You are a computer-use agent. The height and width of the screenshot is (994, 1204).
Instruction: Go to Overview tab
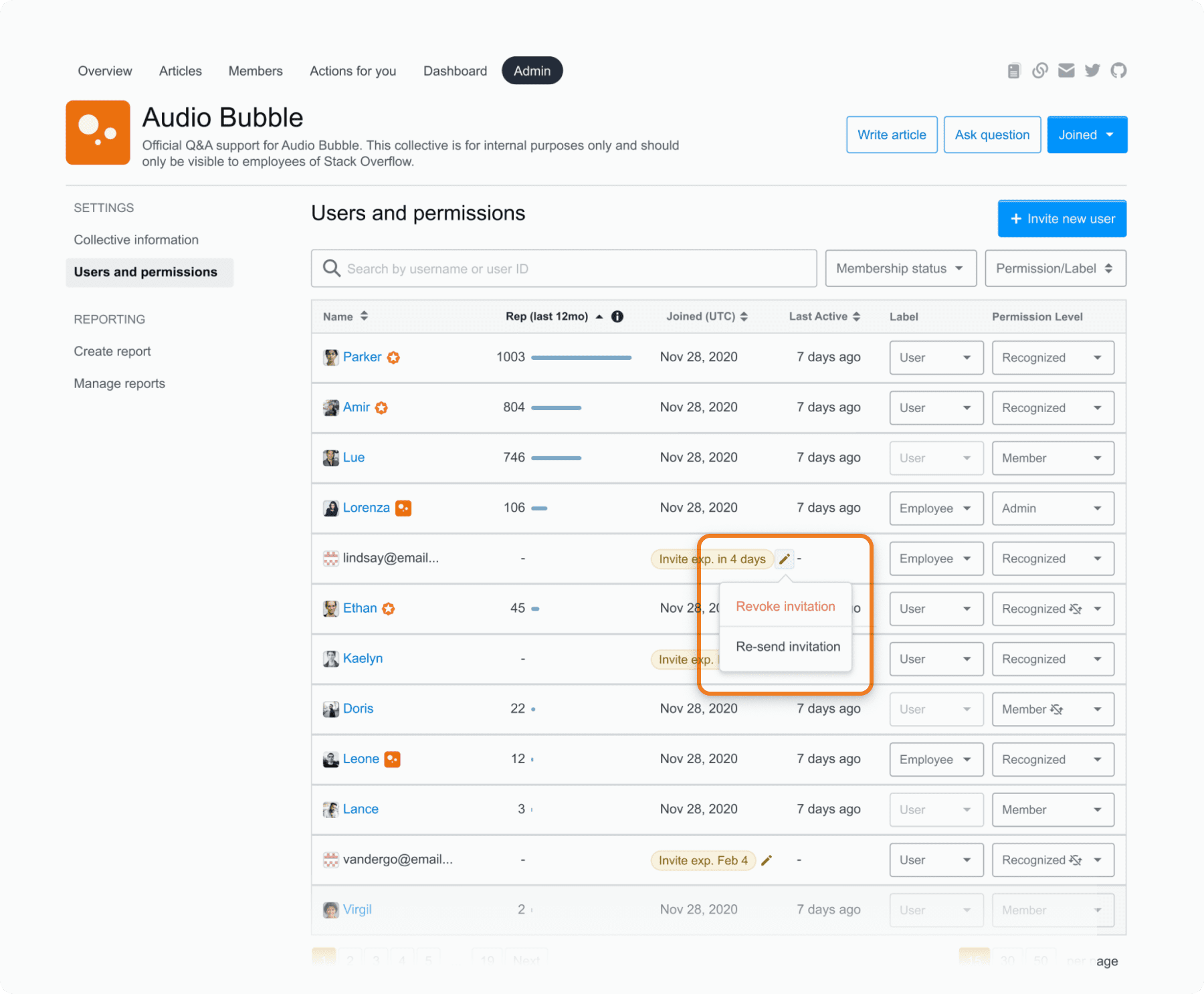pos(105,71)
